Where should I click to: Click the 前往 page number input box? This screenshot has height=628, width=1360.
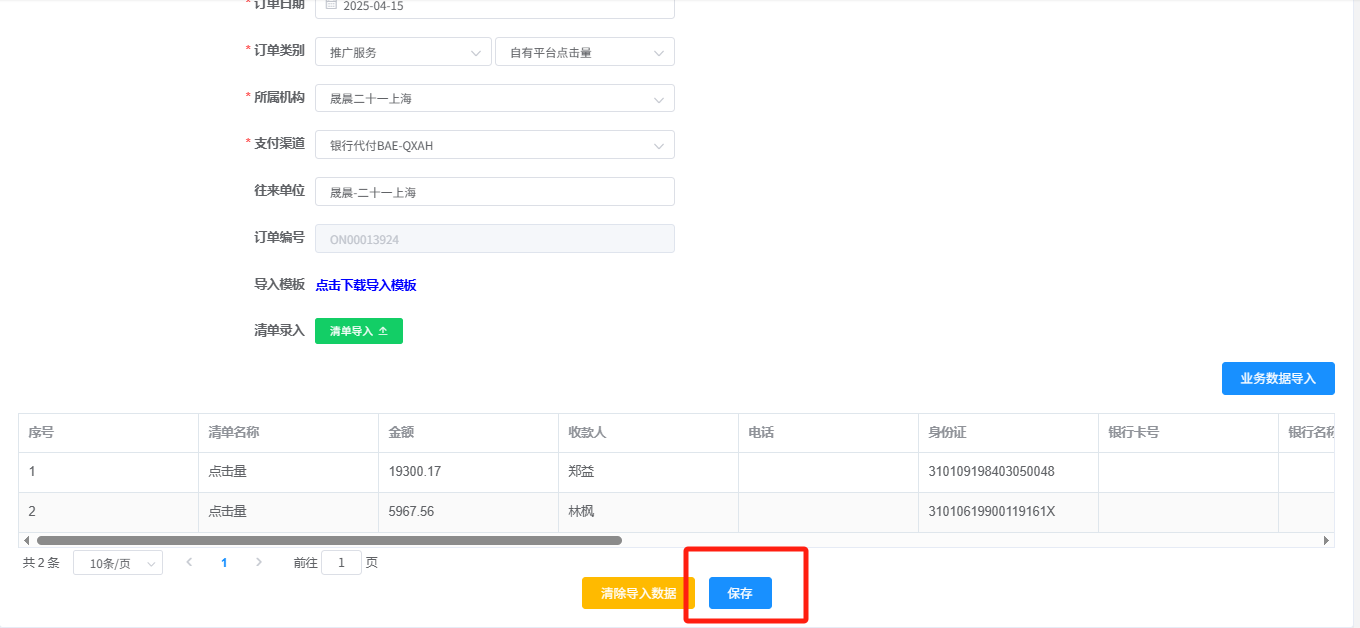click(x=341, y=563)
